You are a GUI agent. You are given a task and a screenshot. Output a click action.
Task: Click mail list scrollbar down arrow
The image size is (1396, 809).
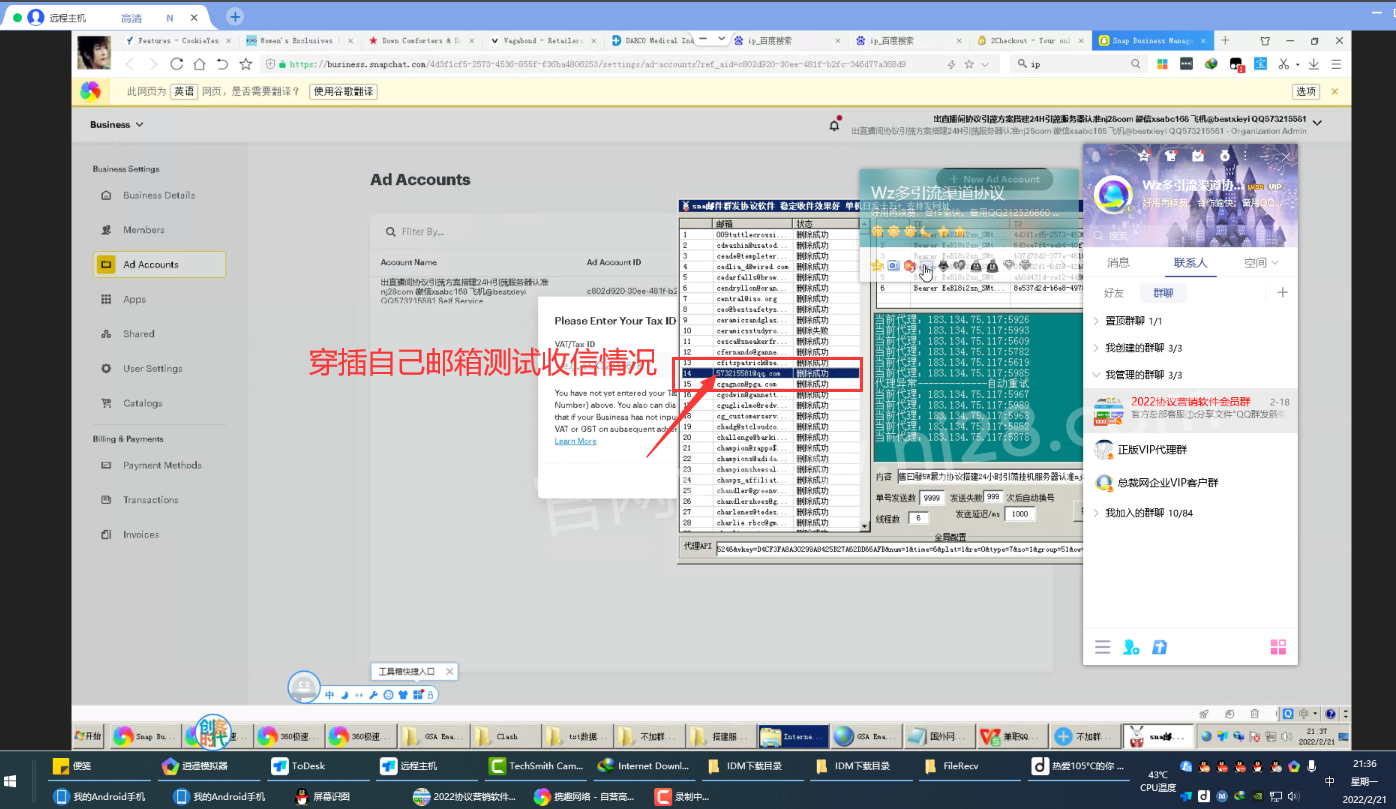(865, 526)
